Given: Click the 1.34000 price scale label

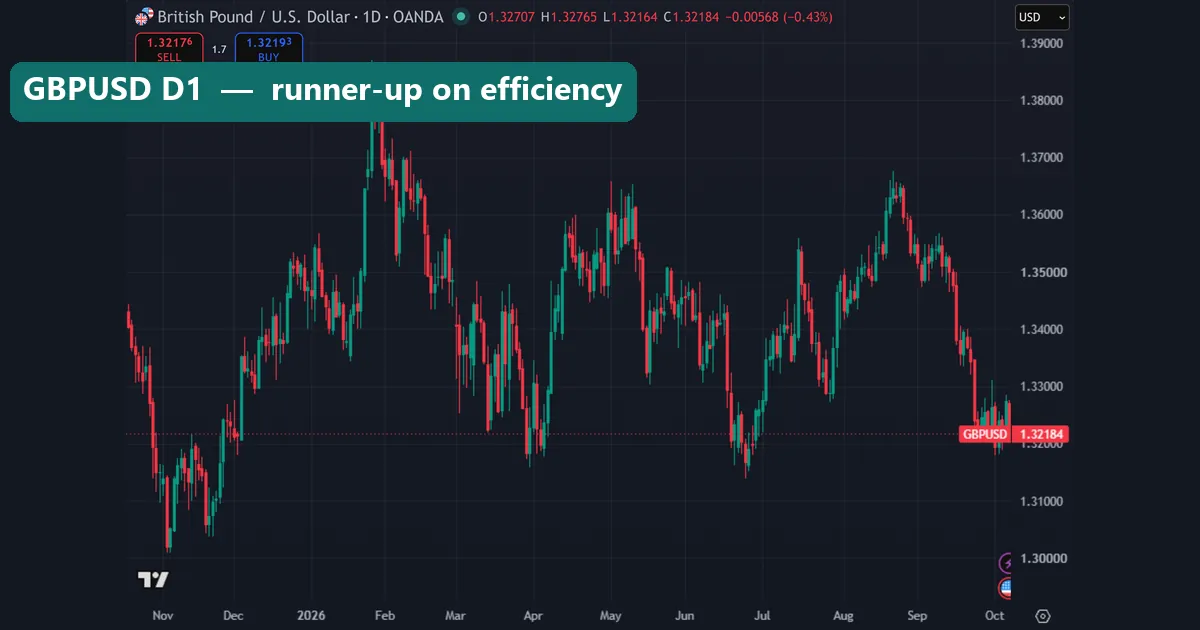Looking at the screenshot, I should coord(1041,329).
